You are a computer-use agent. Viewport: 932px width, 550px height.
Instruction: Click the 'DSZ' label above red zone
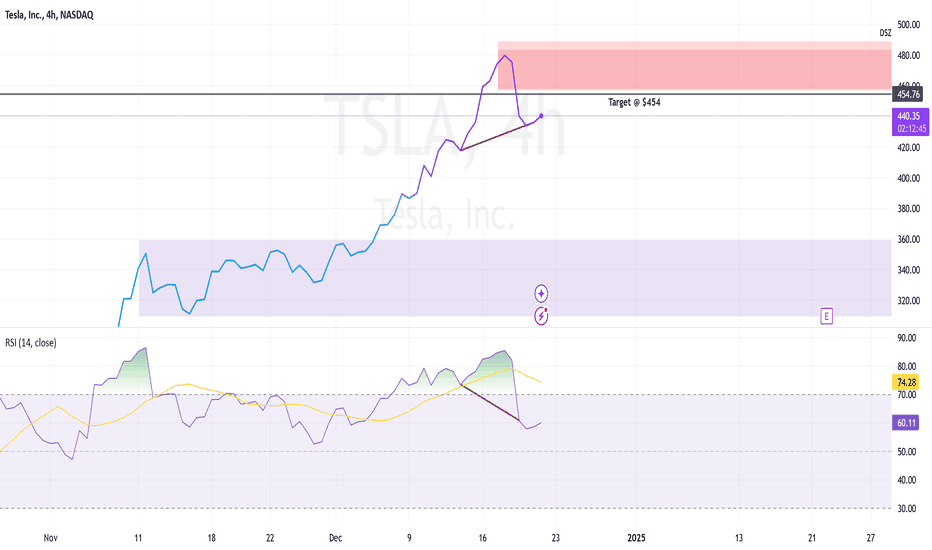point(885,33)
